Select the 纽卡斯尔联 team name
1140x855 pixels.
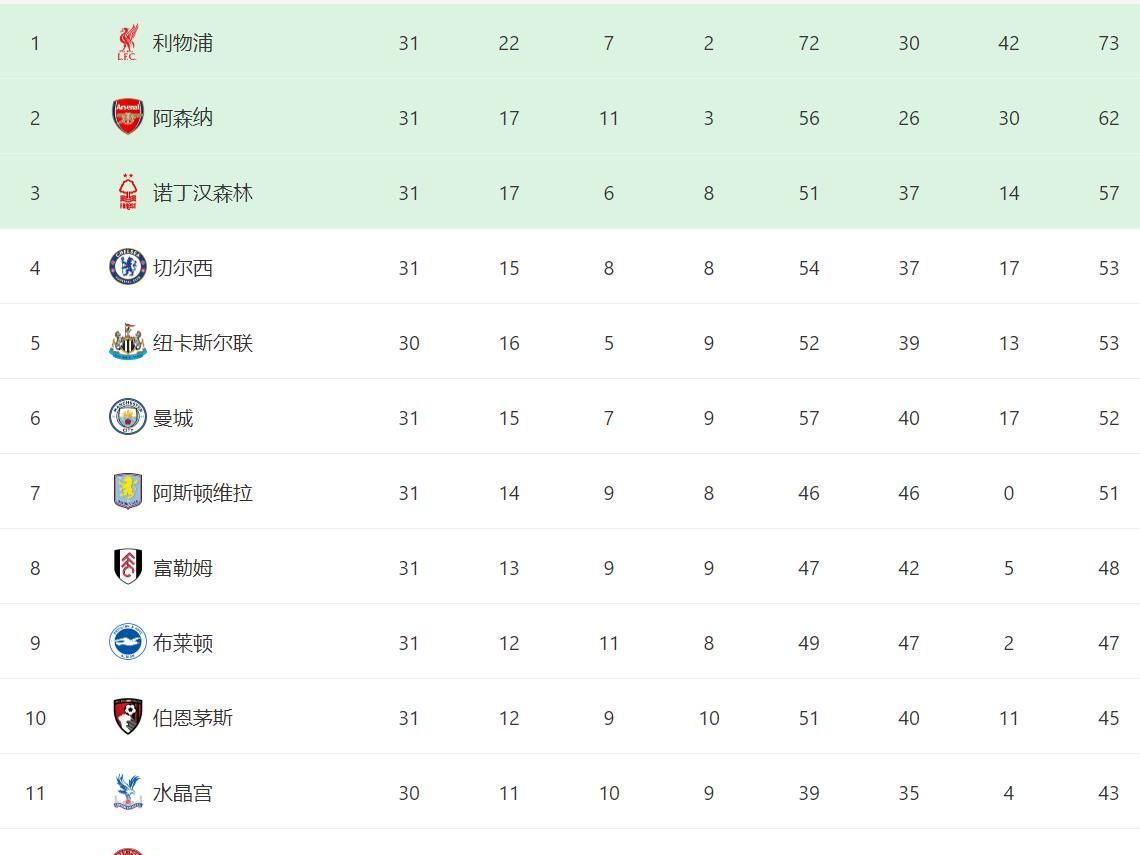[203, 342]
